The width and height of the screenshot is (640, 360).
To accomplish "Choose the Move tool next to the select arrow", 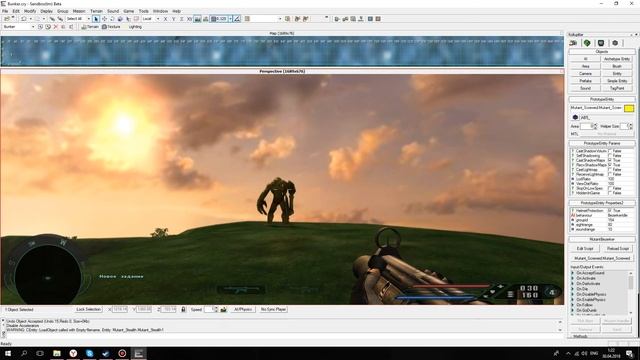I will tap(104, 19).
